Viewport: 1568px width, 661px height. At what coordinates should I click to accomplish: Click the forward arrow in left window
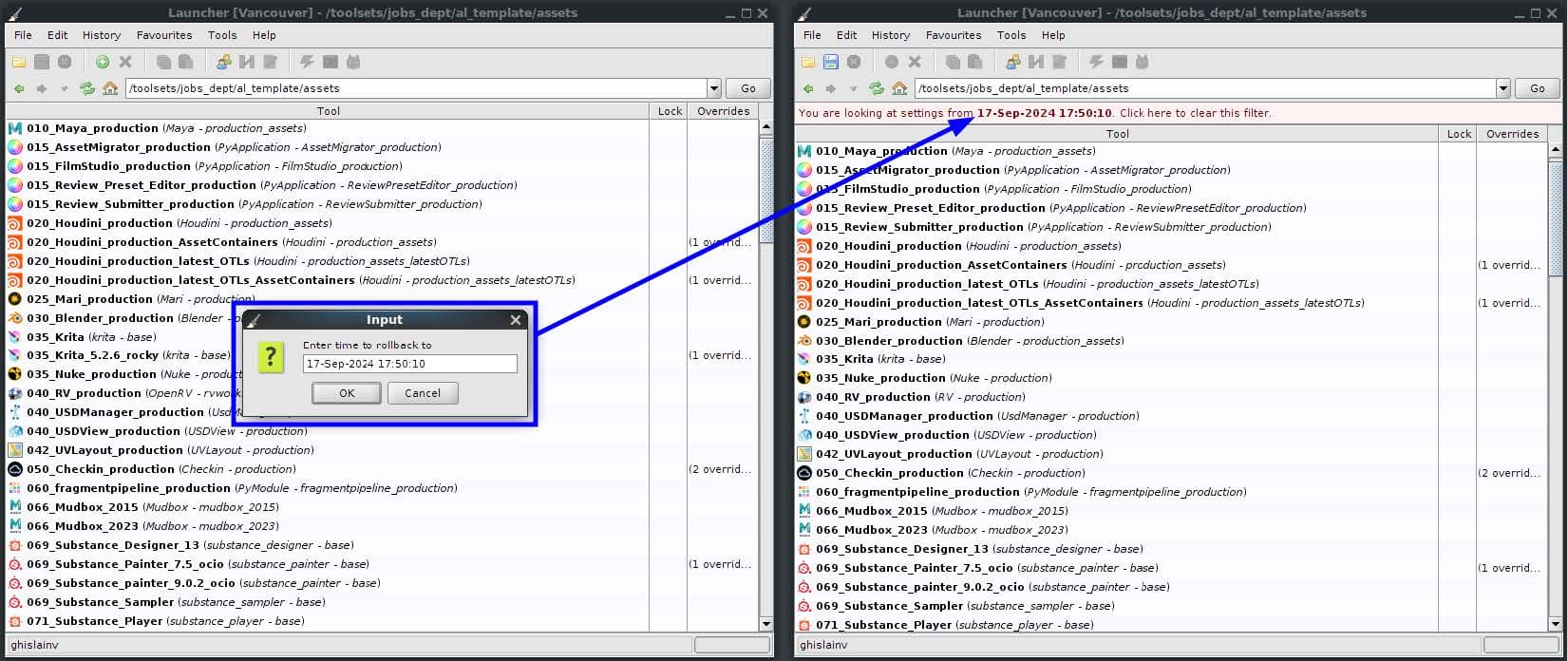(42, 88)
